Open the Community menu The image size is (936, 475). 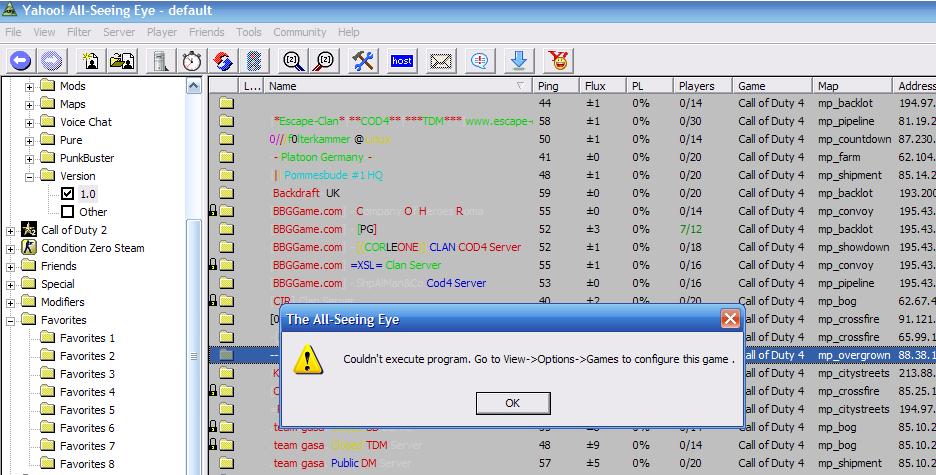[299, 32]
